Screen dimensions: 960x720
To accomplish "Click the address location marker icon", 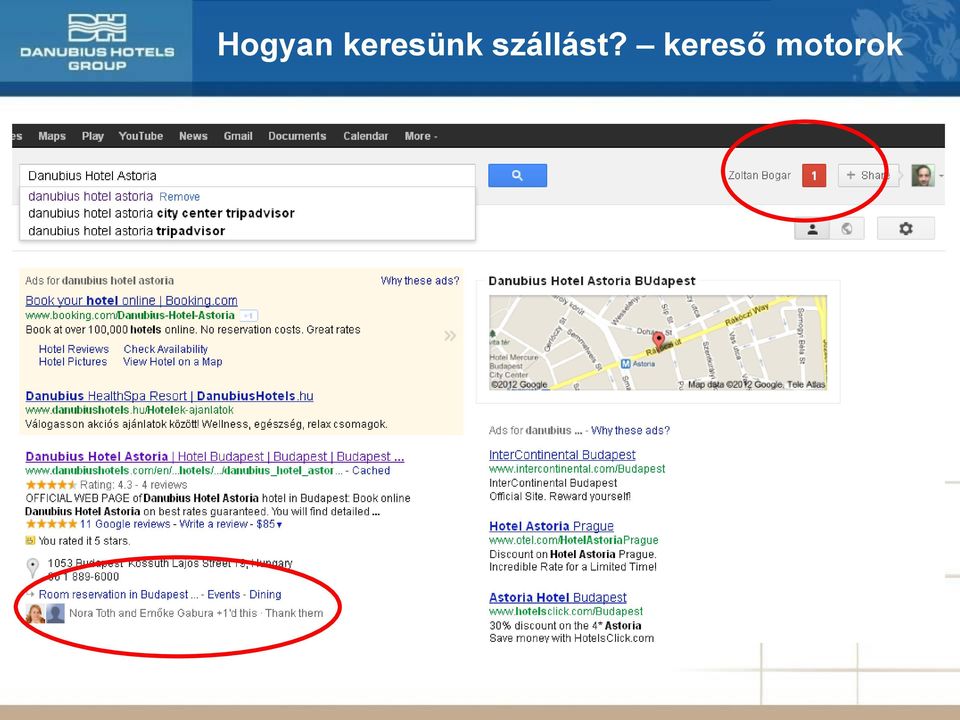I will (x=33, y=568).
